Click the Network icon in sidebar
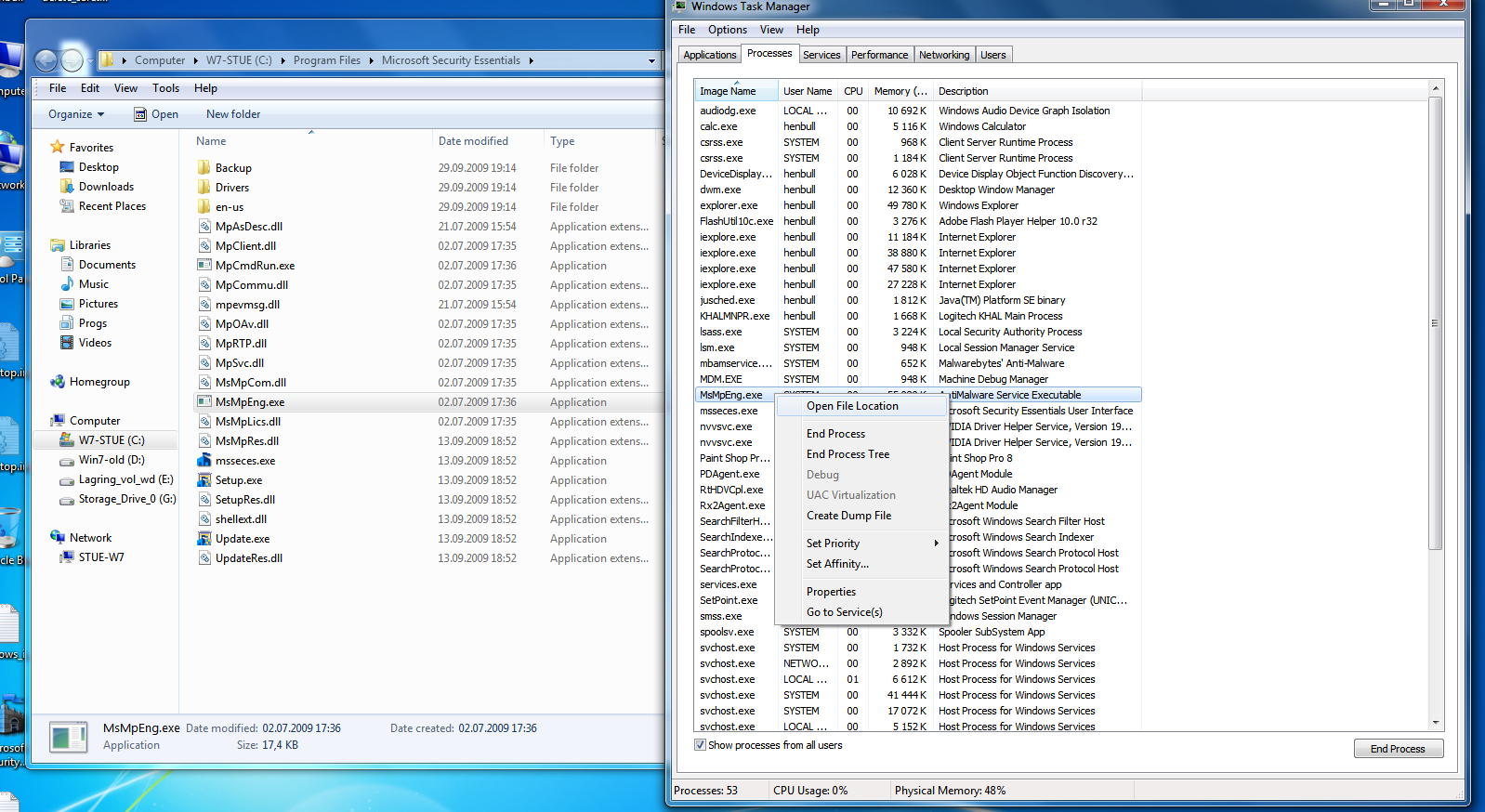The width and height of the screenshot is (1485, 812). pos(58,538)
